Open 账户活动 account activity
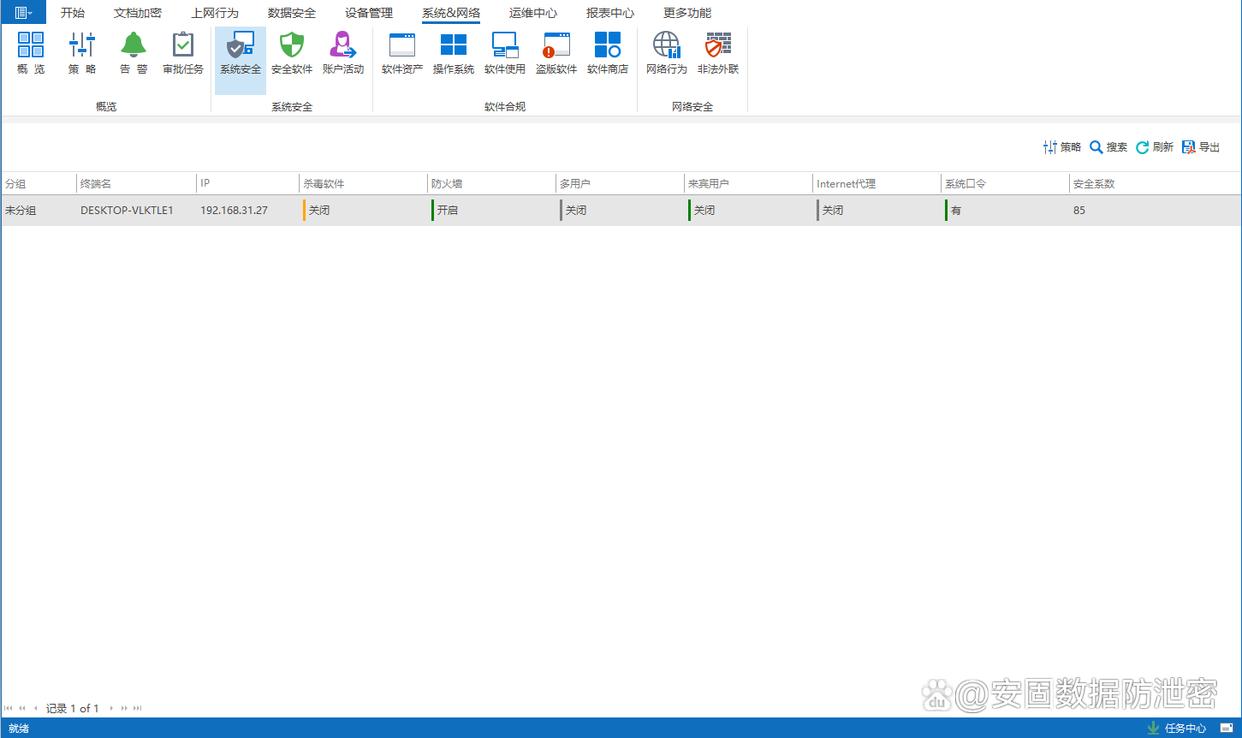This screenshot has width=1242, height=738. point(343,53)
